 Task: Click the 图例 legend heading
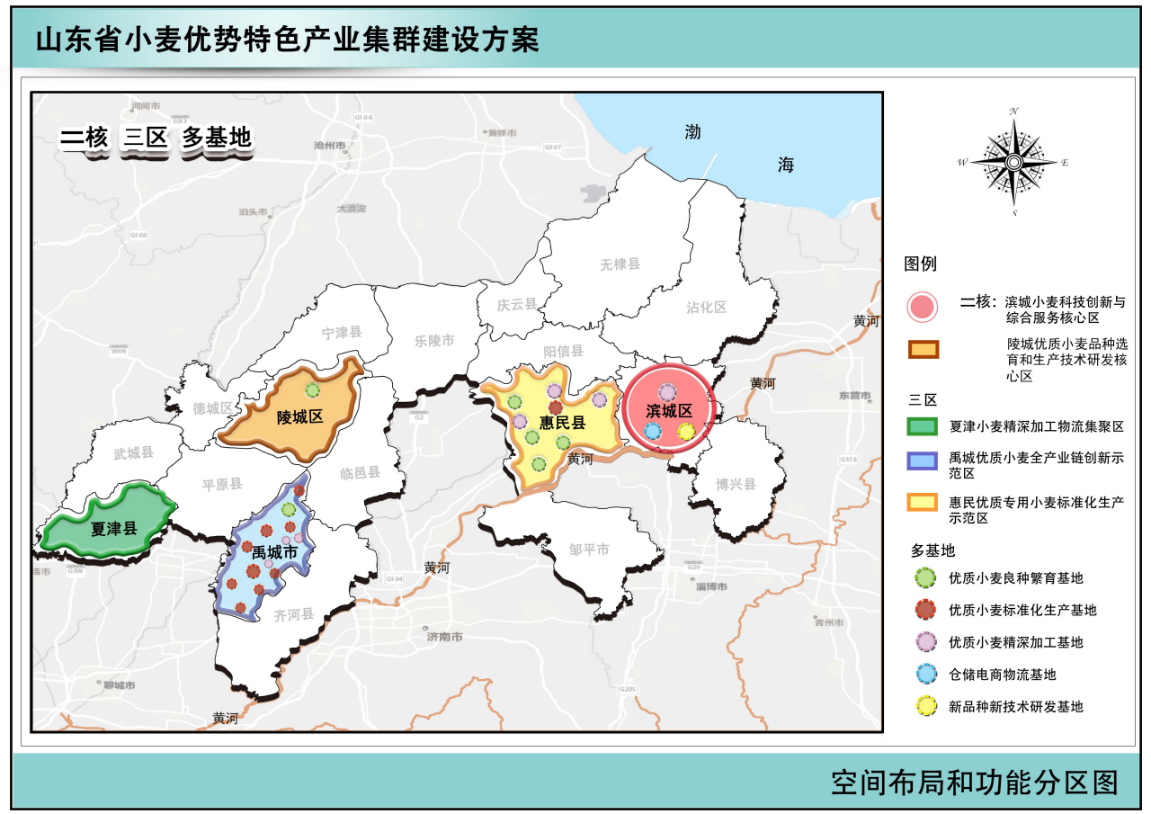(x=920, y=264)
